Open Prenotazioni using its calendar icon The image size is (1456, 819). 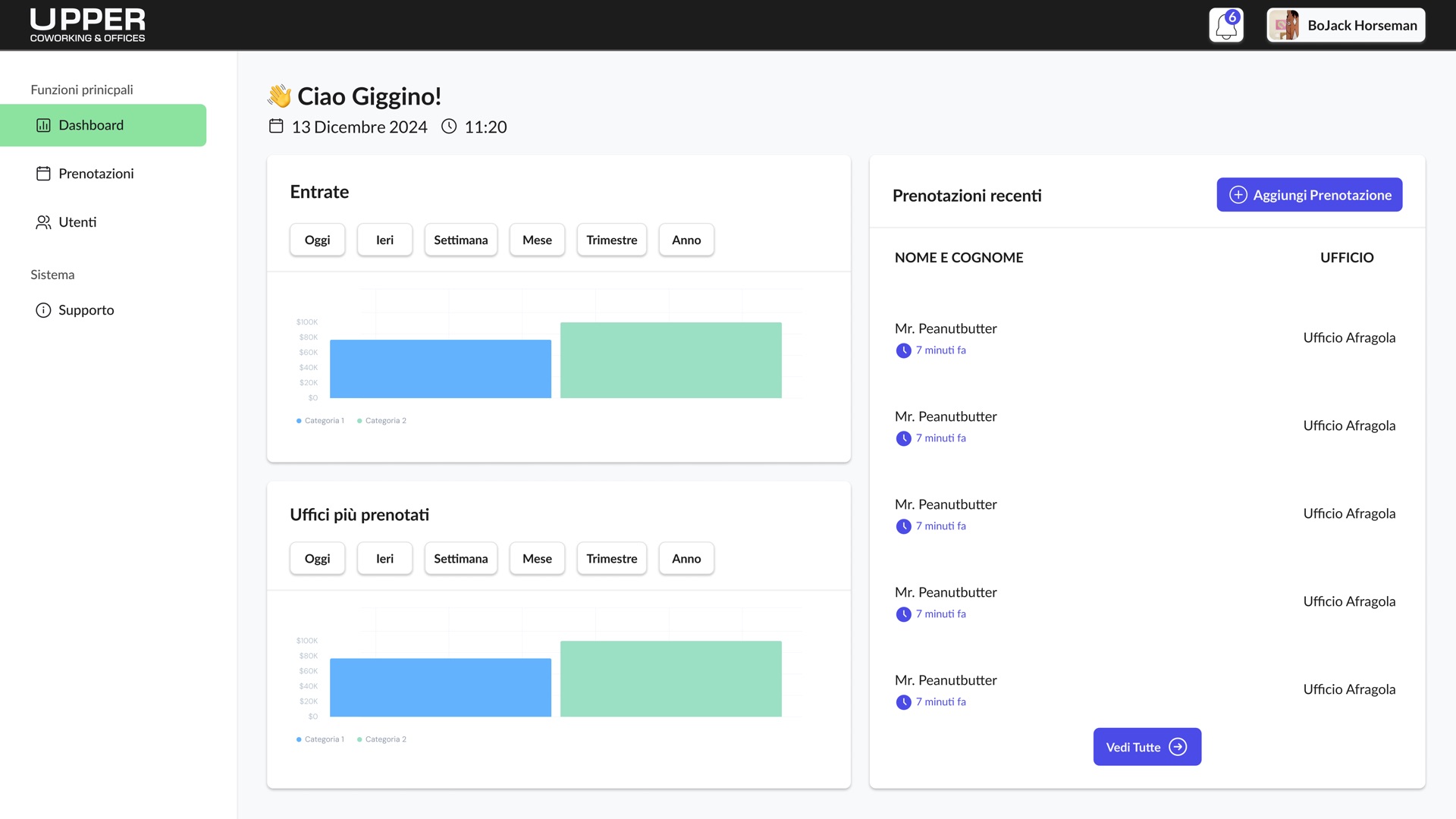click(43, 173)
